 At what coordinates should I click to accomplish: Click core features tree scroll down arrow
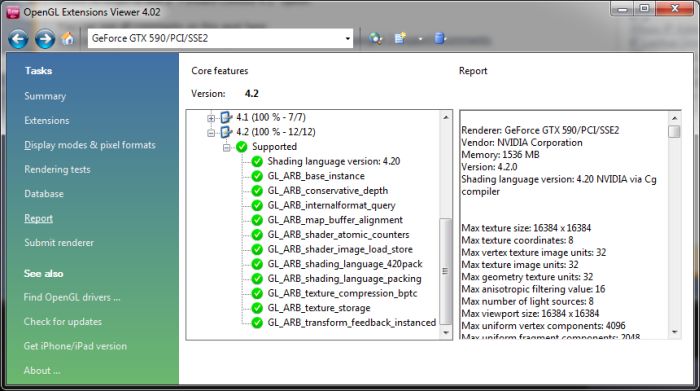(x=446, y=333)
